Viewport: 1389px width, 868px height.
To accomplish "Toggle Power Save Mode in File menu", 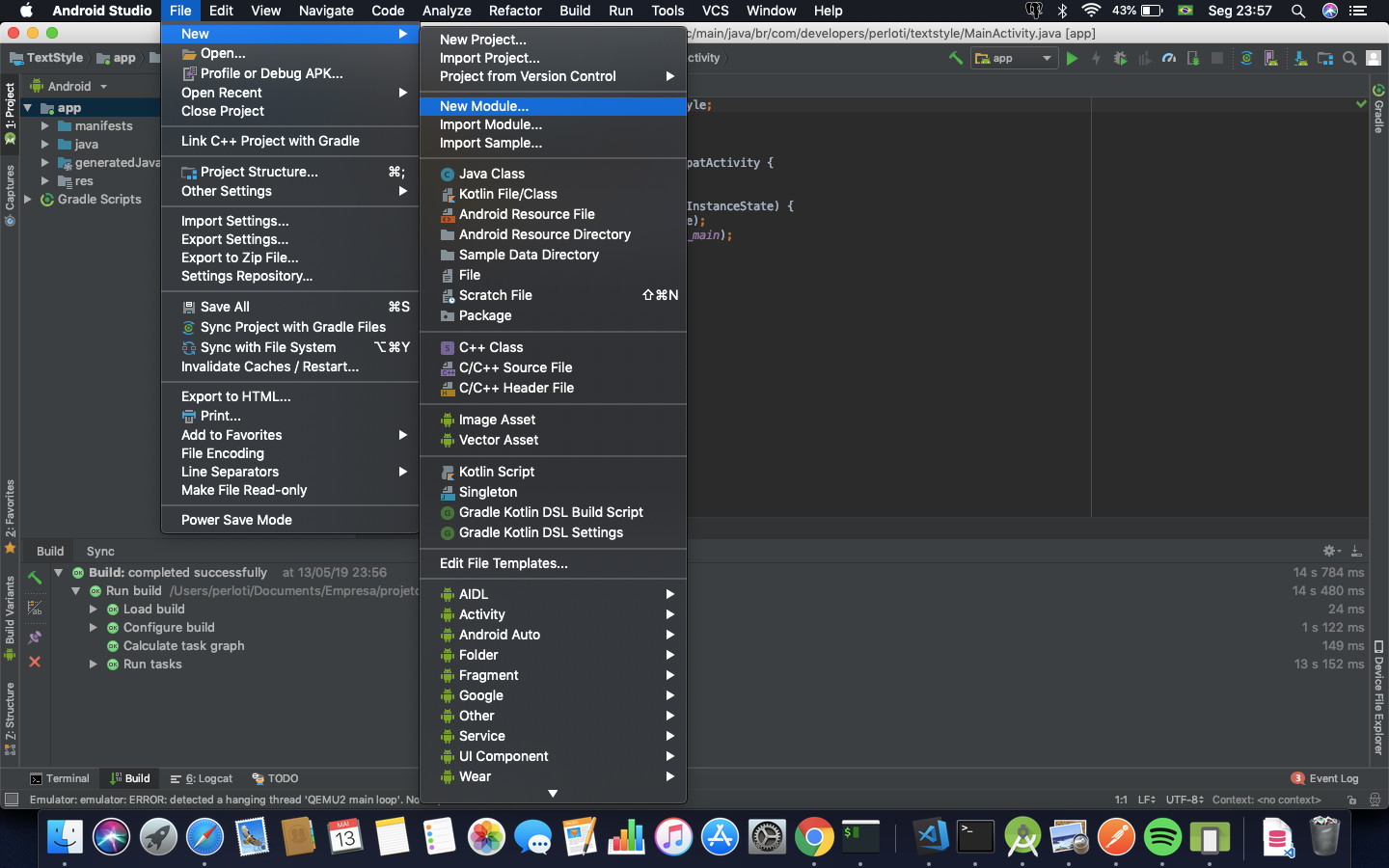I will pyautogui.click(x=289, y=520).
